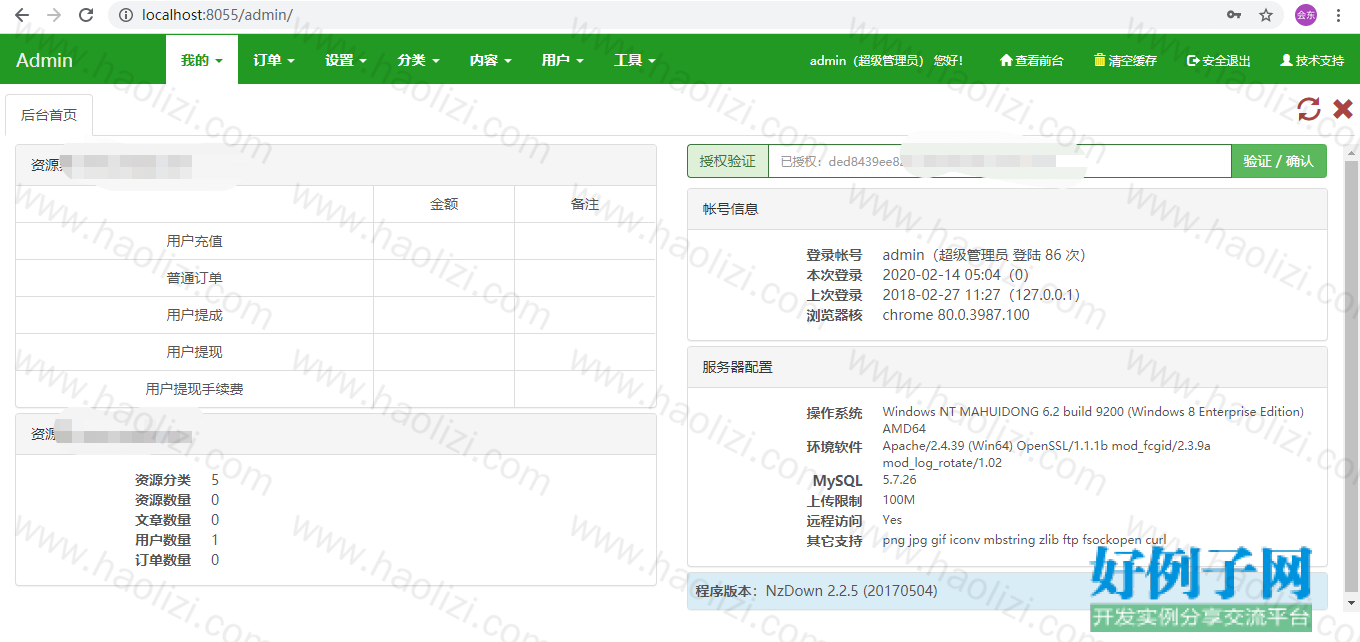Expand the 订单 menu
Image resolution: width=1360 pixels, height=642 pixels.
click(x=273, y=60)
